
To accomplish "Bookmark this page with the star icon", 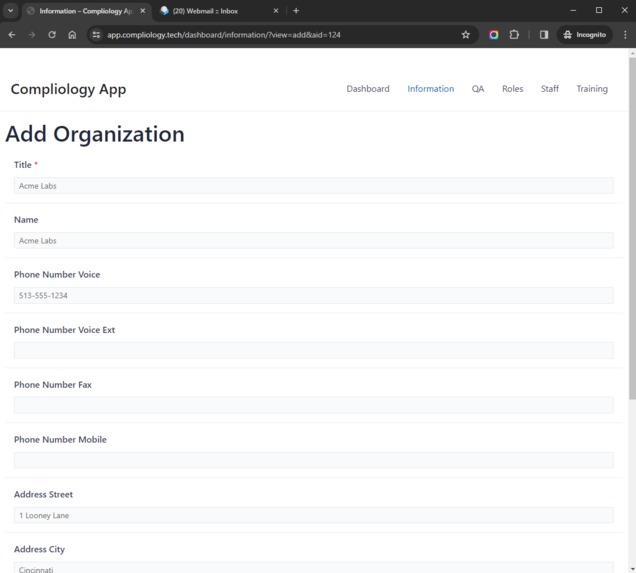I will point(466,35).
